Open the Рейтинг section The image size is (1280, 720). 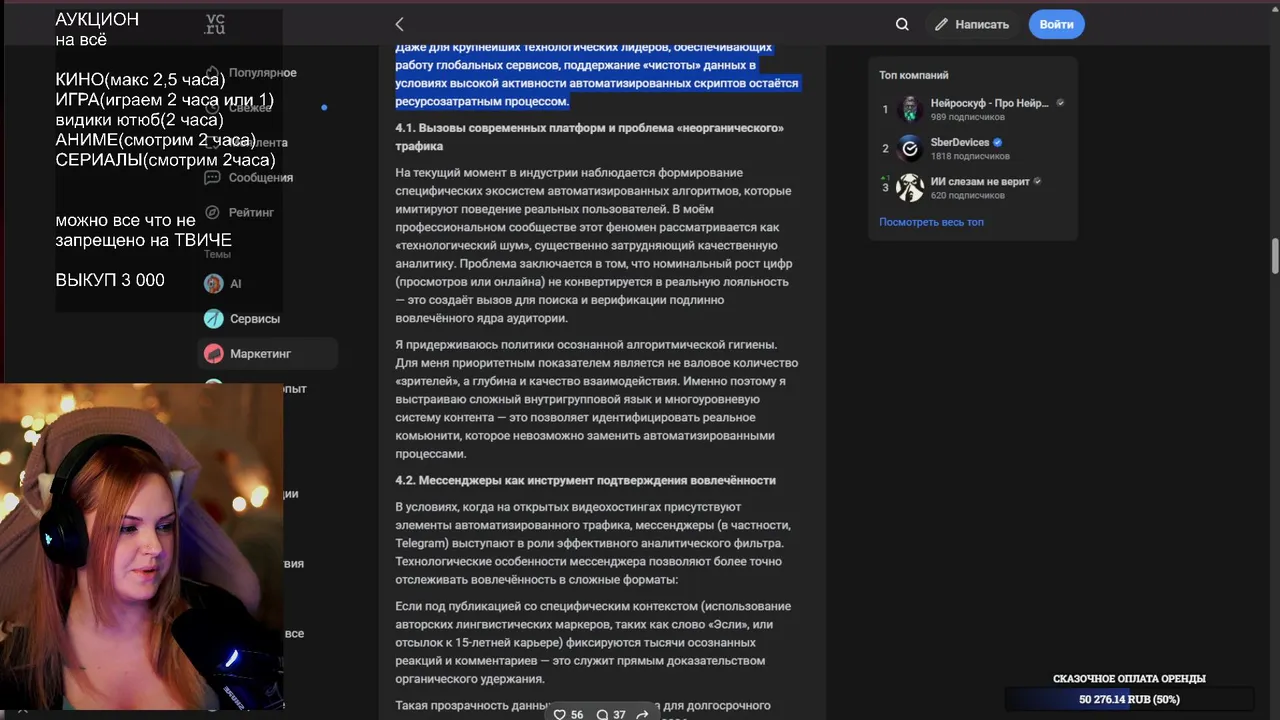coord(251,212)
